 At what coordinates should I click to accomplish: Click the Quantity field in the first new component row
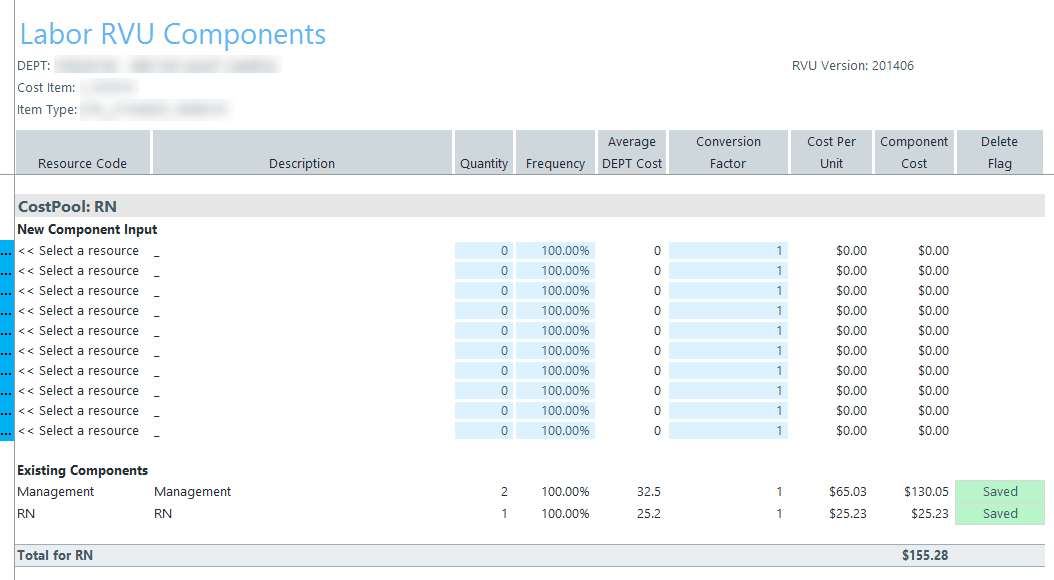[x=484, y=251]
